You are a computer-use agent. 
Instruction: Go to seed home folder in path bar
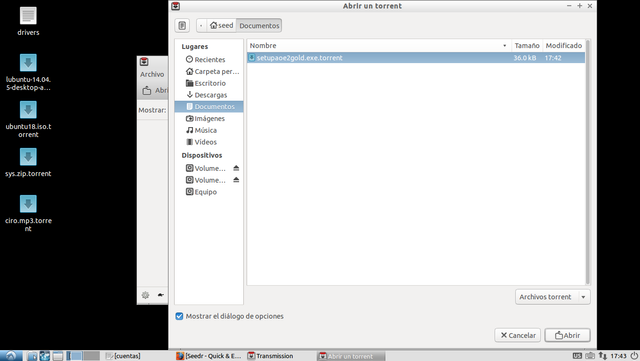pos(221,25)
